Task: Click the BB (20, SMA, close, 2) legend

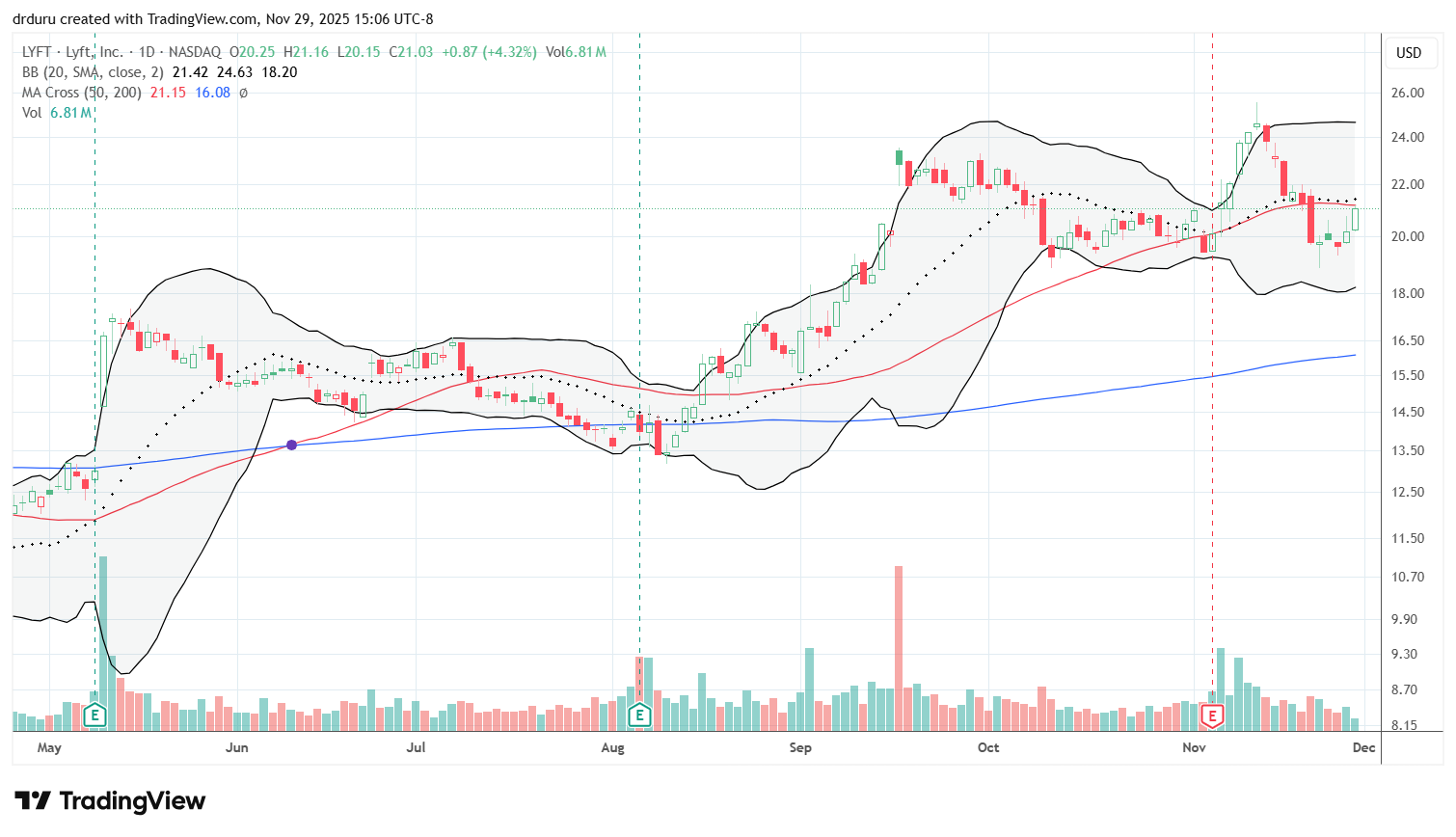Action: click(93, 72)
